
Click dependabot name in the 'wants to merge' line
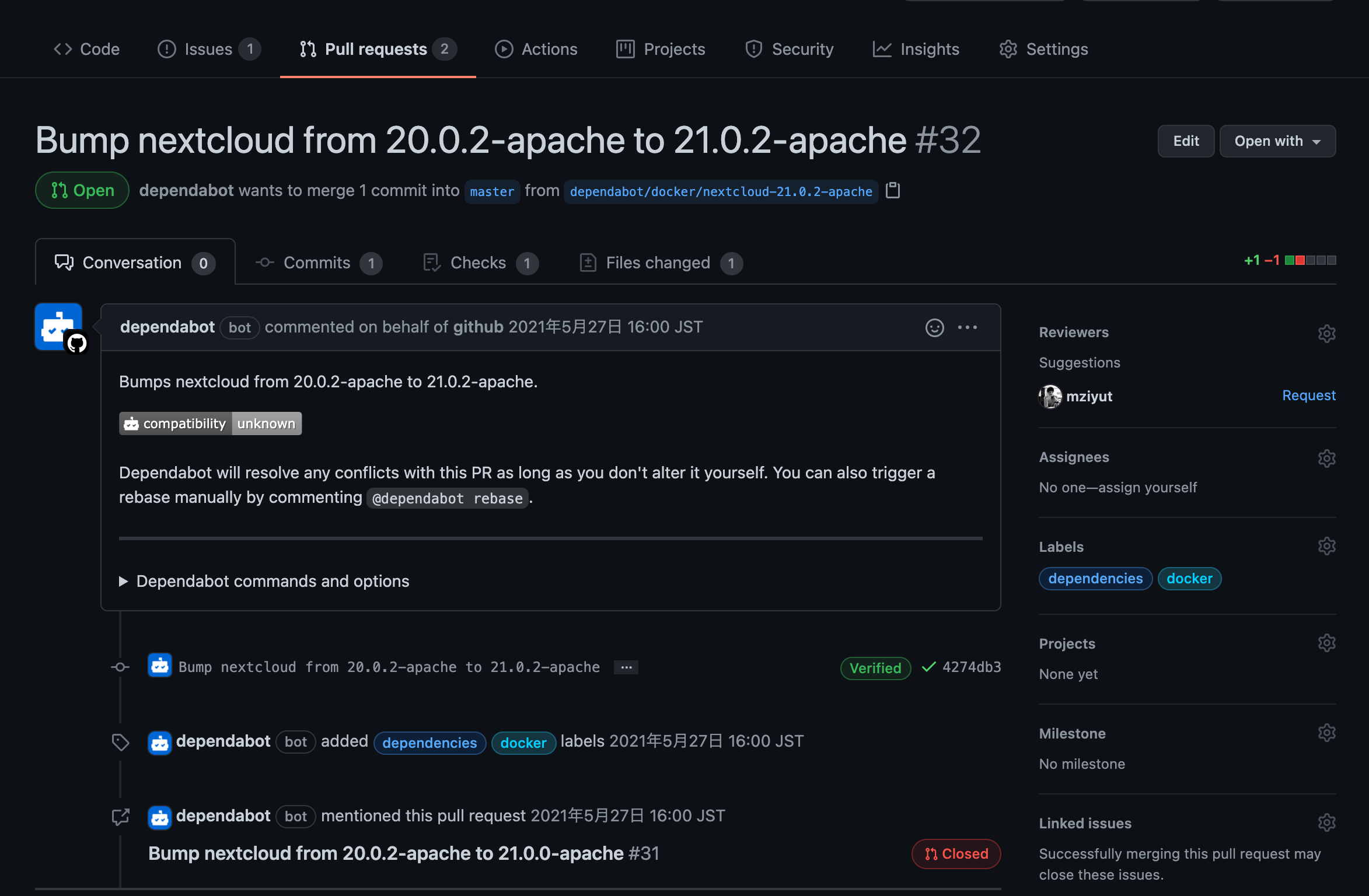(x=186, y=191)
